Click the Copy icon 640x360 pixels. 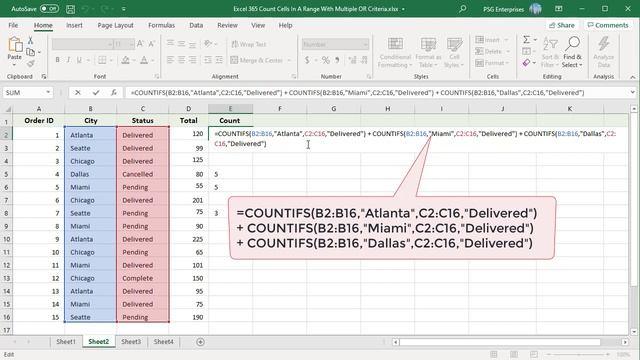click(30, 52)
